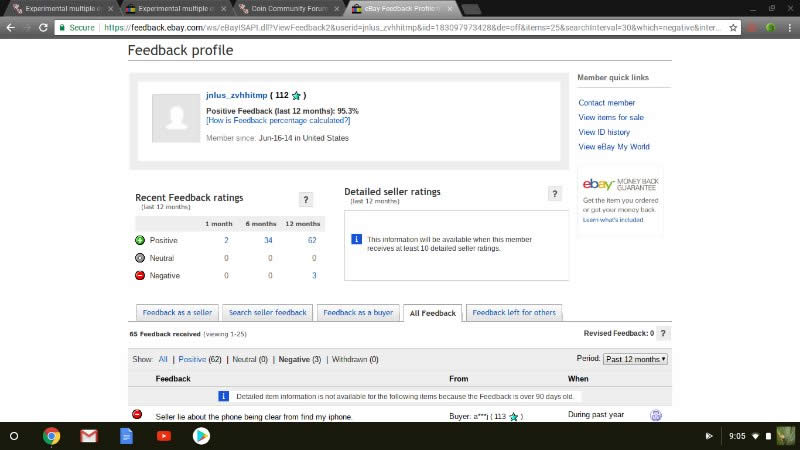Click the user avatar in the system tray
This screenshot has height=450, width=800.
pyautogui.click(x=786, y=436)
